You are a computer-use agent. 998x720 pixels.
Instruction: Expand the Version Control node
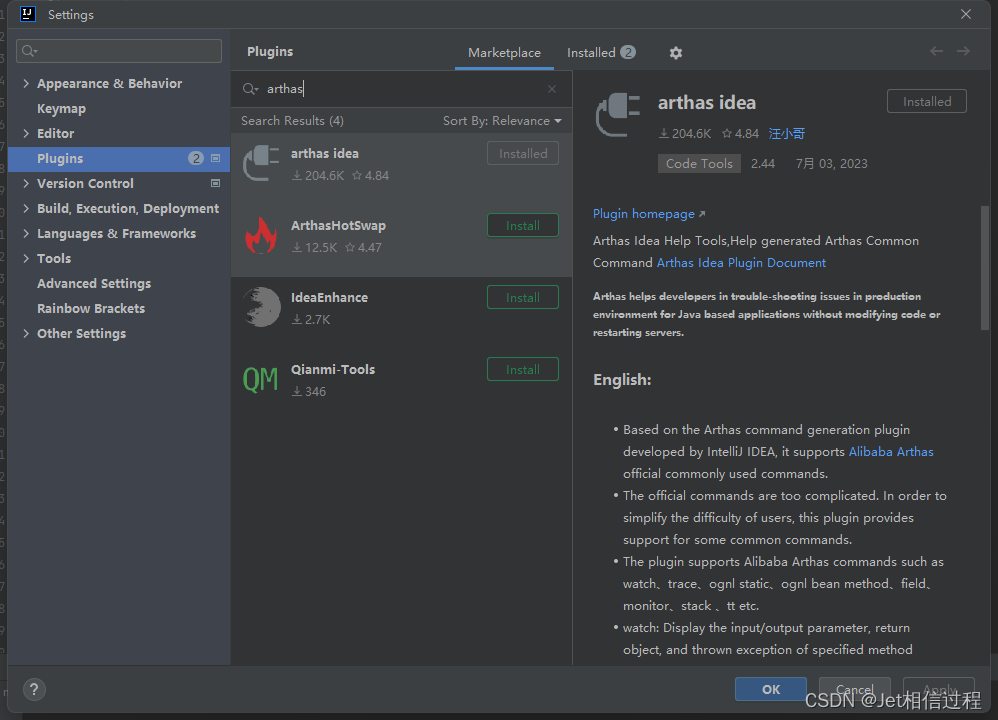coord(25,183)
